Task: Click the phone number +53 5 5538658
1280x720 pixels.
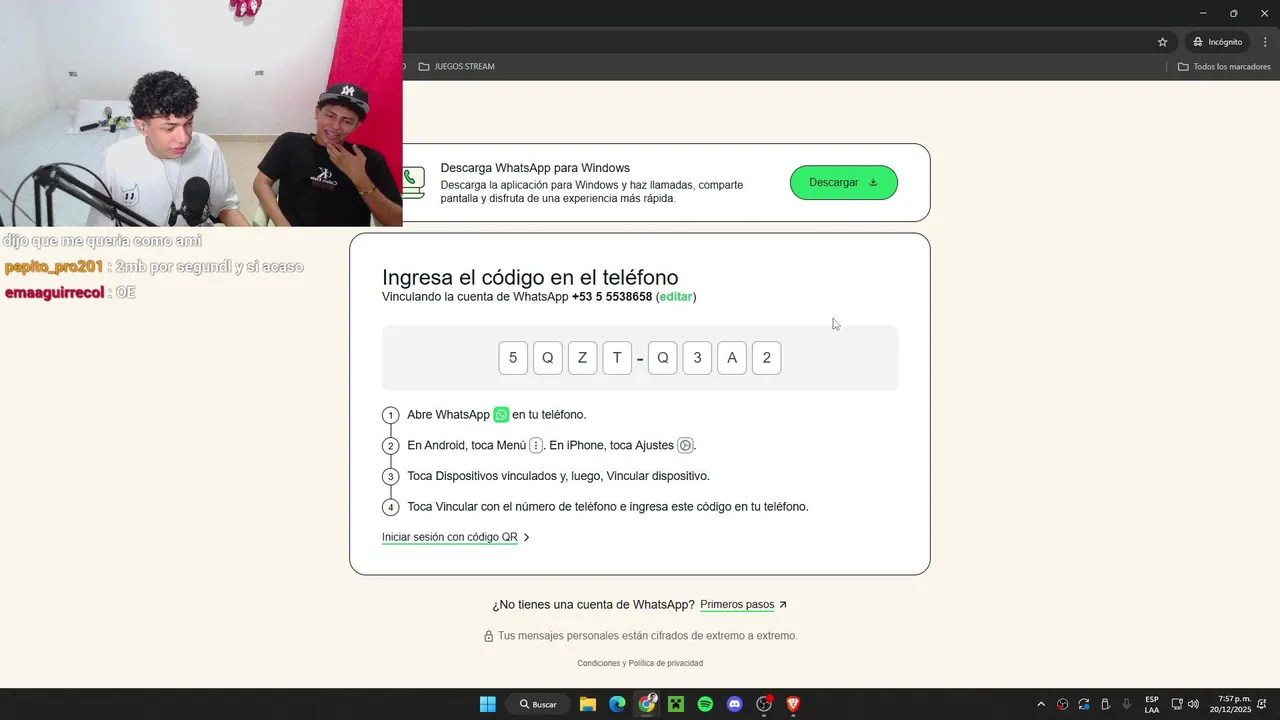Action: 612,297
